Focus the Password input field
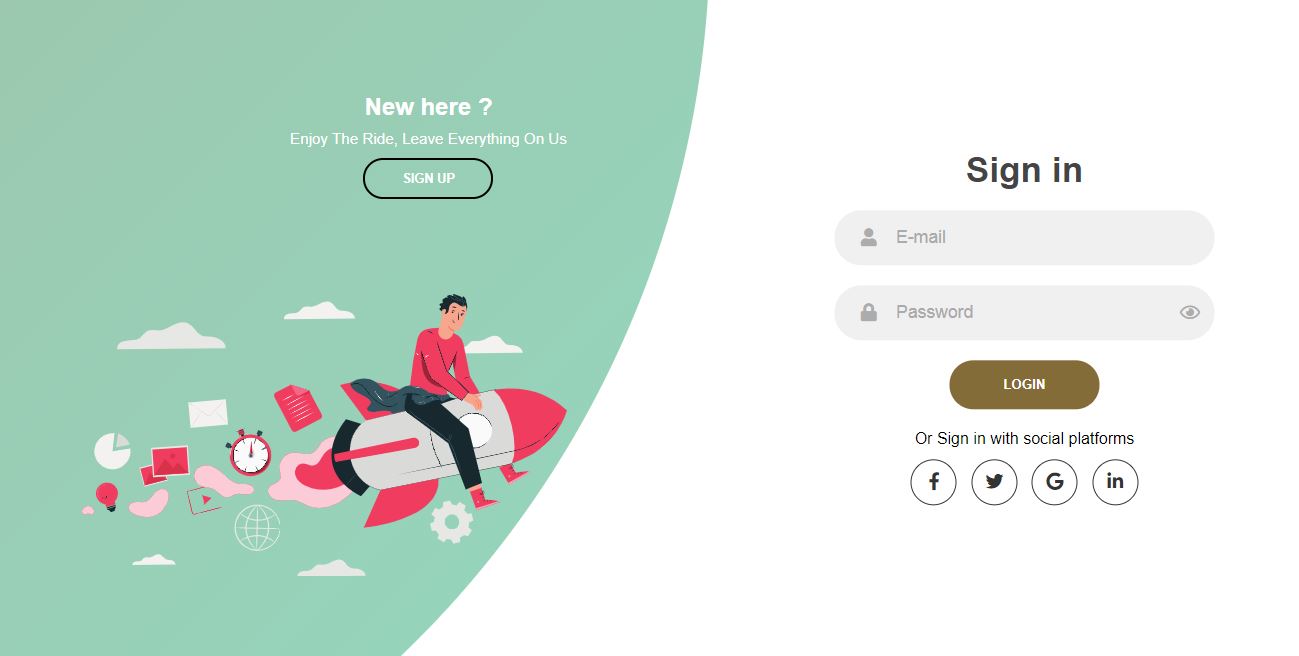Image resolution: width=1299 pixels, height=656 pixels. pos(1024,312)
